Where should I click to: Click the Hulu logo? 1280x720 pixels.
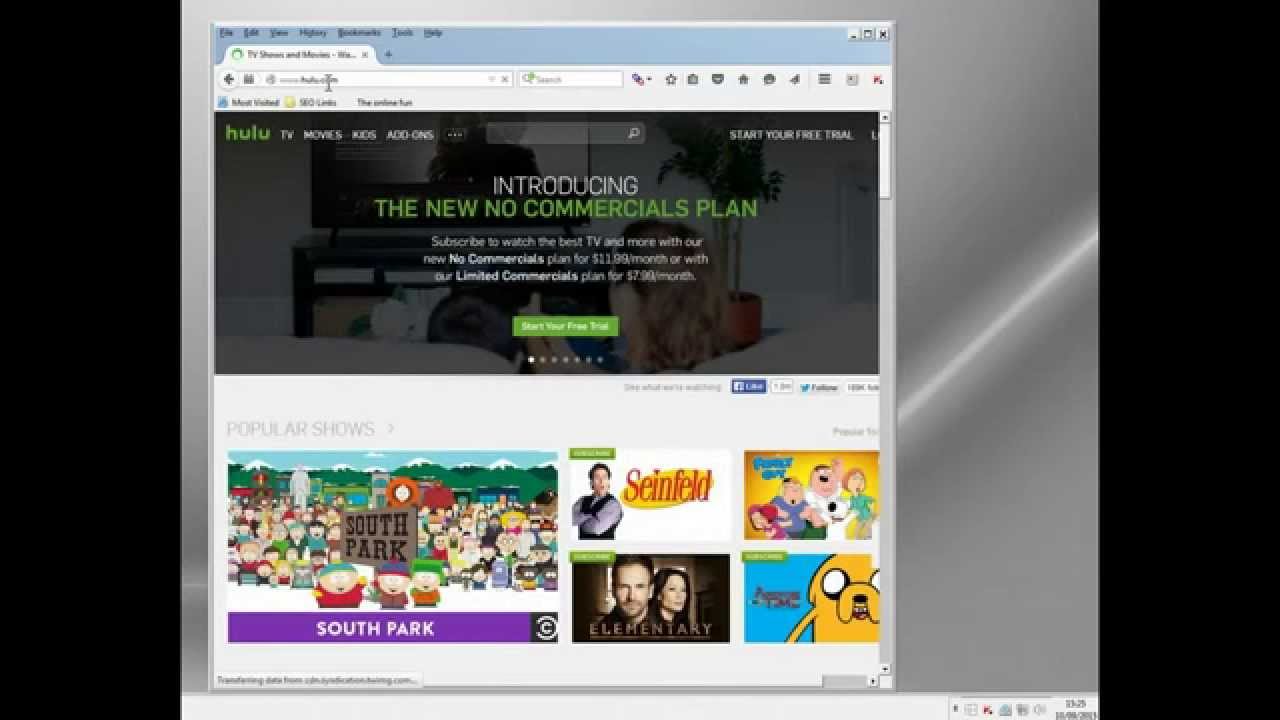(247, 132)
